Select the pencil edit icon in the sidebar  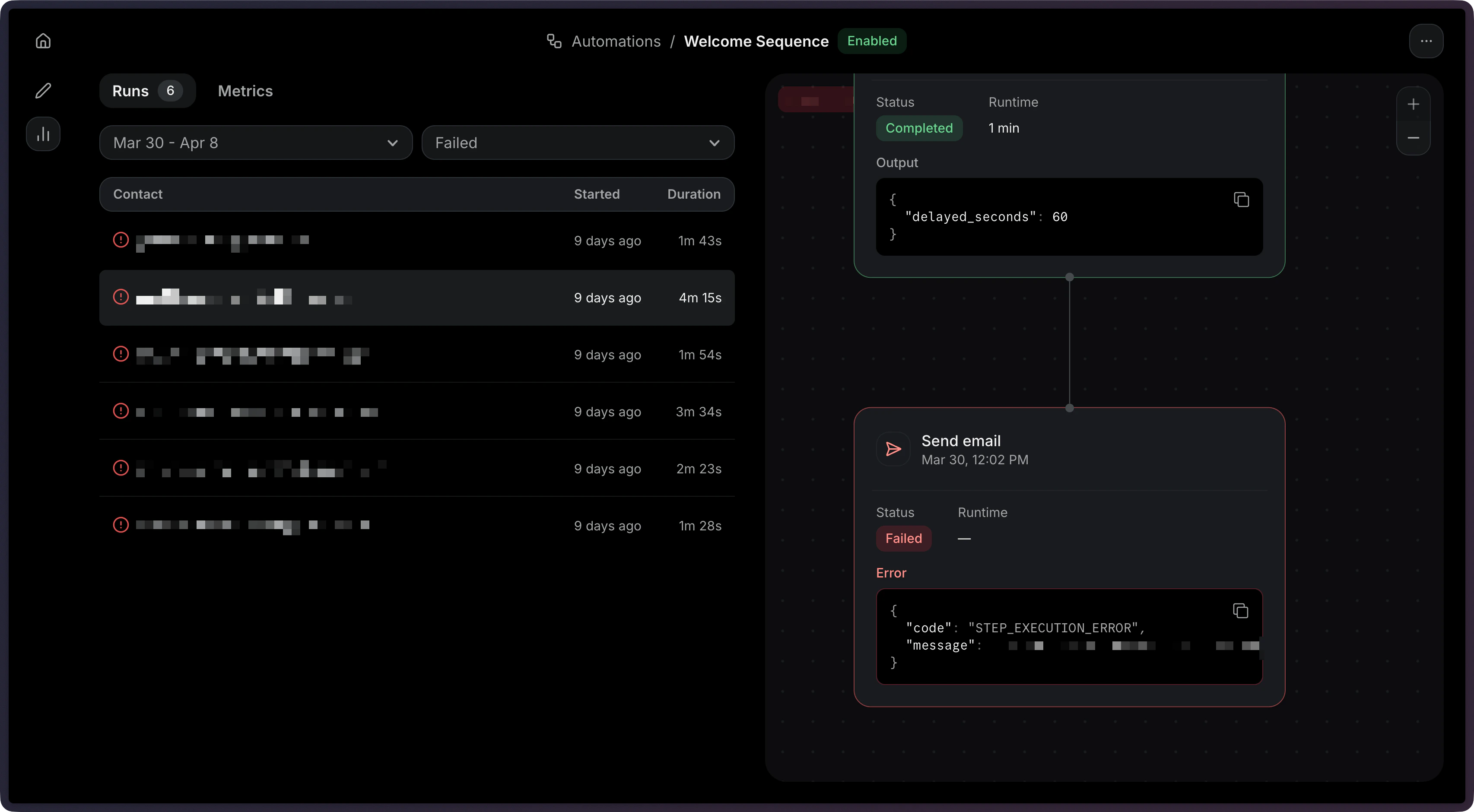click(x=43, y=90)
